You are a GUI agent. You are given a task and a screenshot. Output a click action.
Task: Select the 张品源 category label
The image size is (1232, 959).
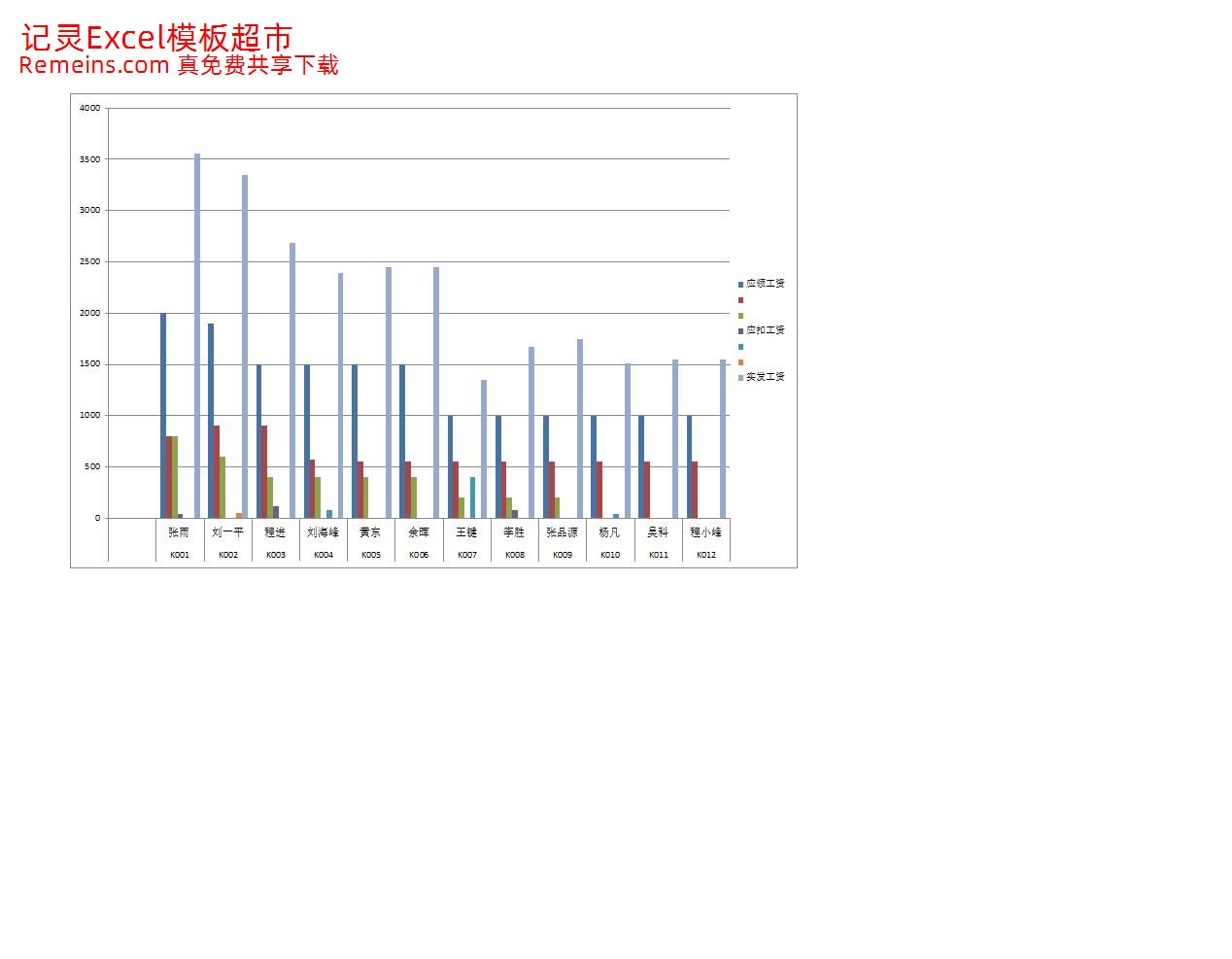(x=562, y=532)
